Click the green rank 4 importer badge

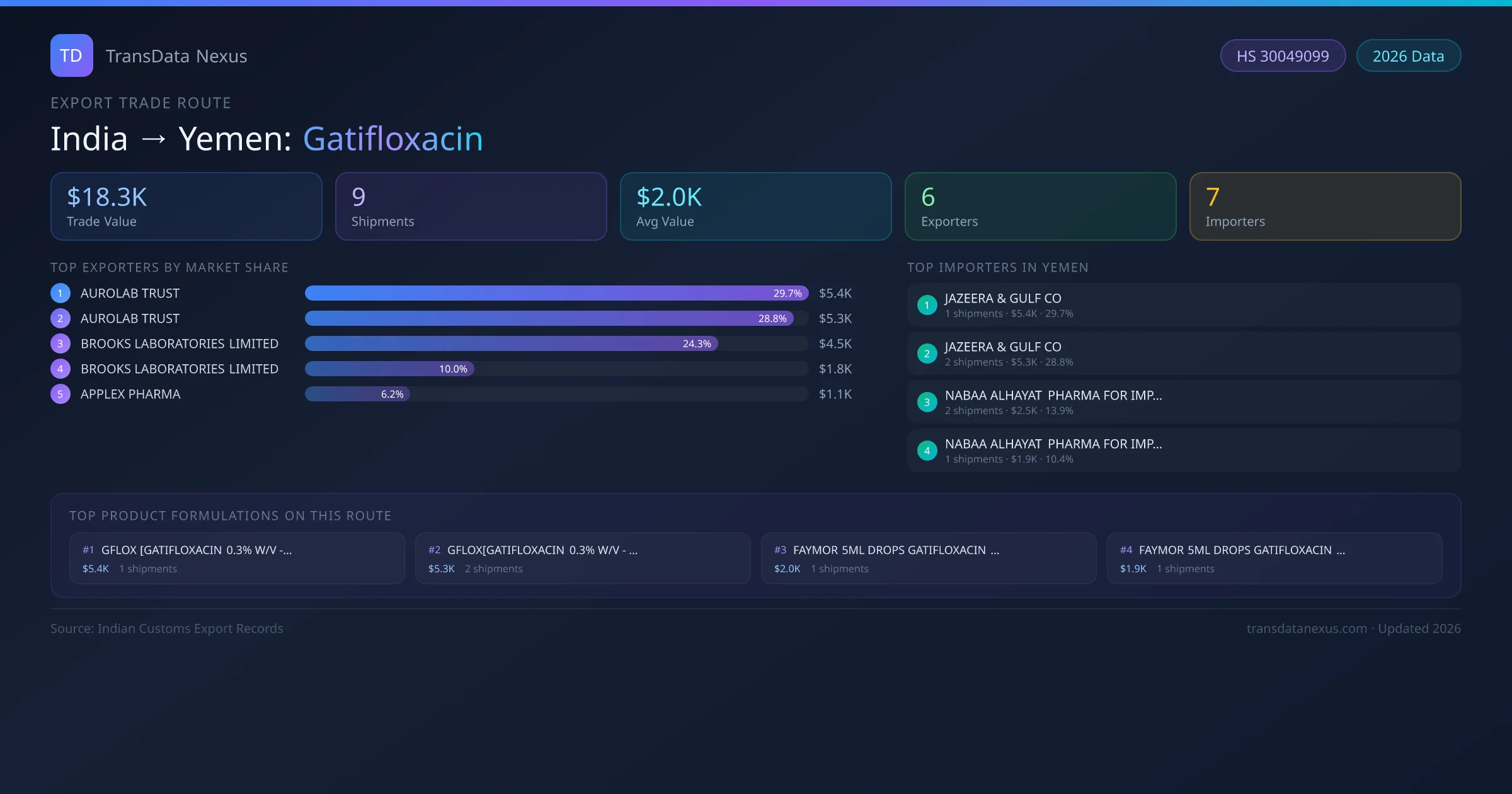(927, 451)
